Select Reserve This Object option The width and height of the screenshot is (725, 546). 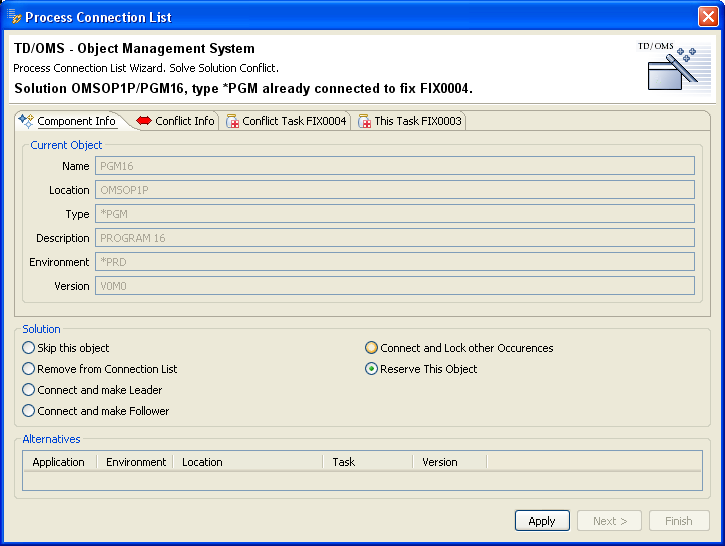372,369
